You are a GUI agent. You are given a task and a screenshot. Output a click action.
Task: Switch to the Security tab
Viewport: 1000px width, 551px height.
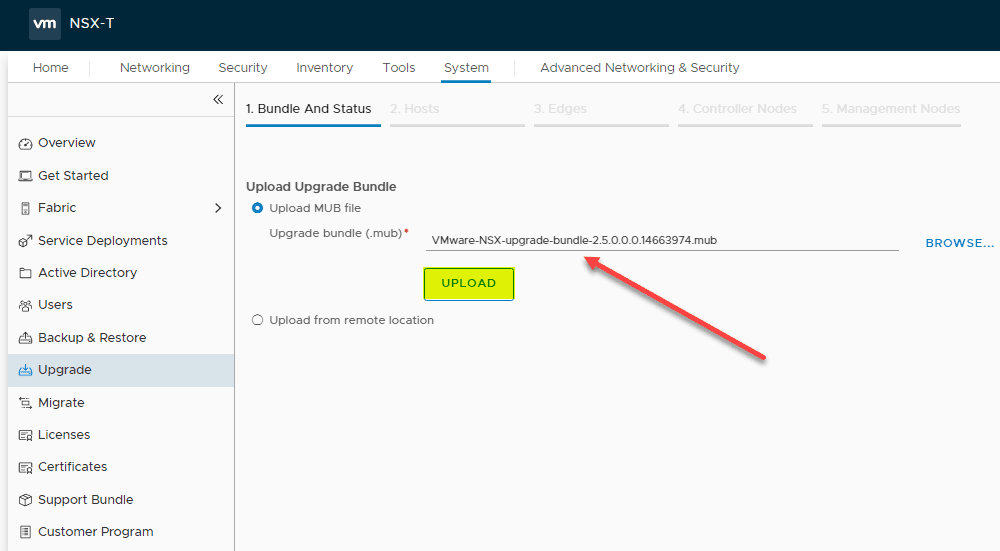pyautogui.click(x=243, y=68)
